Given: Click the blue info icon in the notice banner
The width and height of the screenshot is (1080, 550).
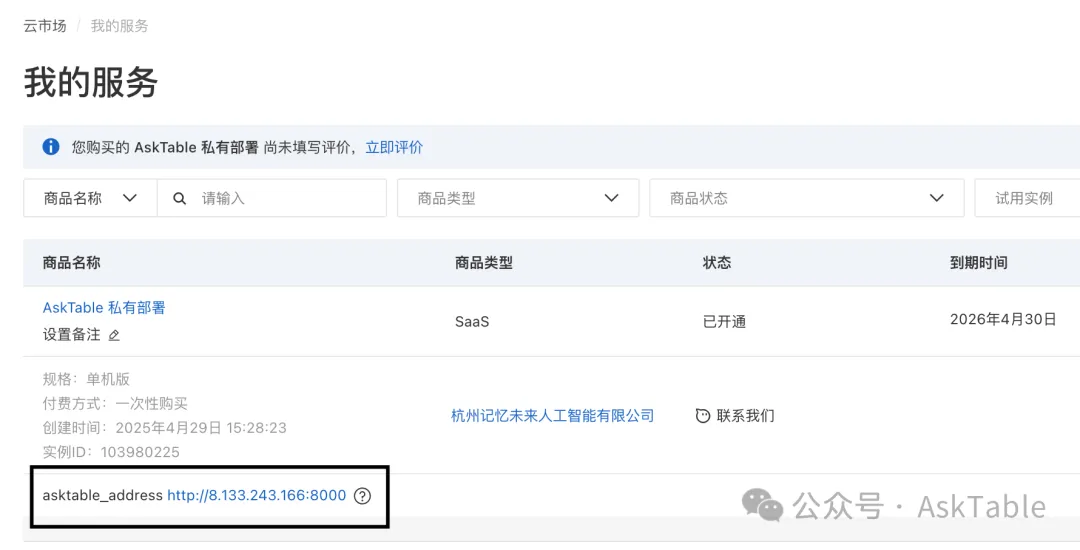Looking at the screenshot, I should 51,147.
